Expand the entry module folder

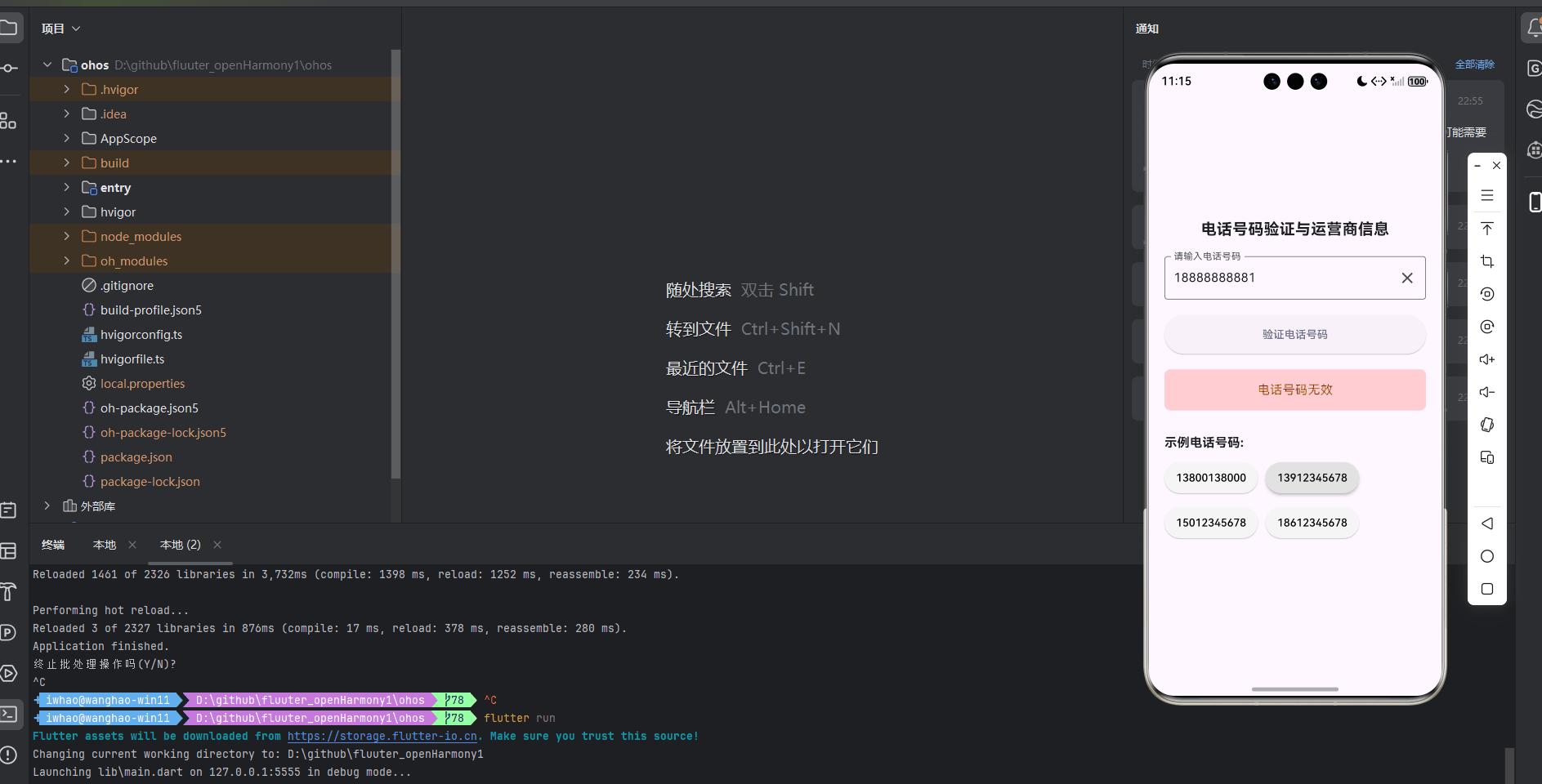pos(67,187)
